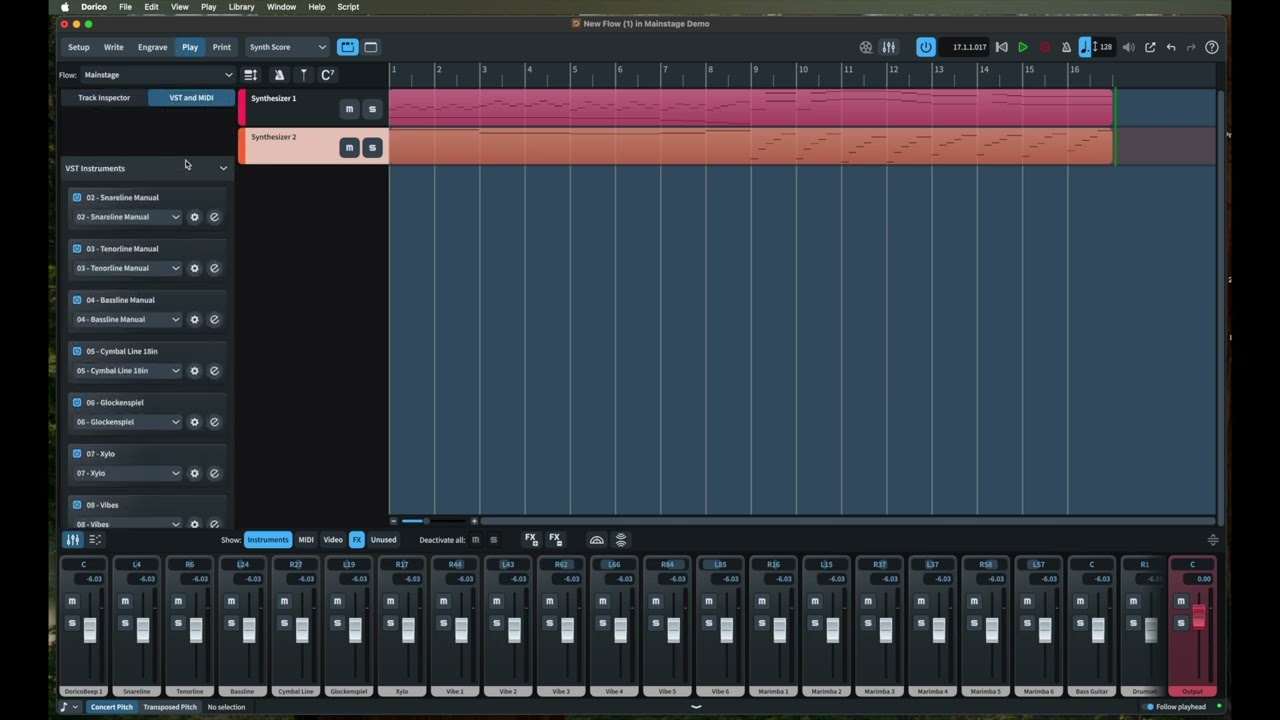The image size is (1280, 720).
Task: Open the 02 - Snareline Manual instrument dropdown
Action: [x=127, y=217]
